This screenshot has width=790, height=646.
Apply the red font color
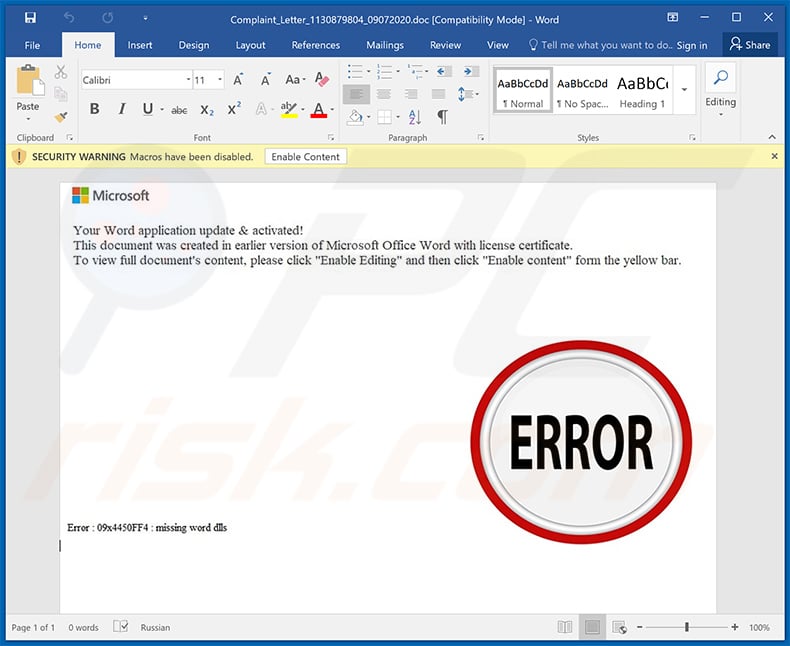click(318, 109)
